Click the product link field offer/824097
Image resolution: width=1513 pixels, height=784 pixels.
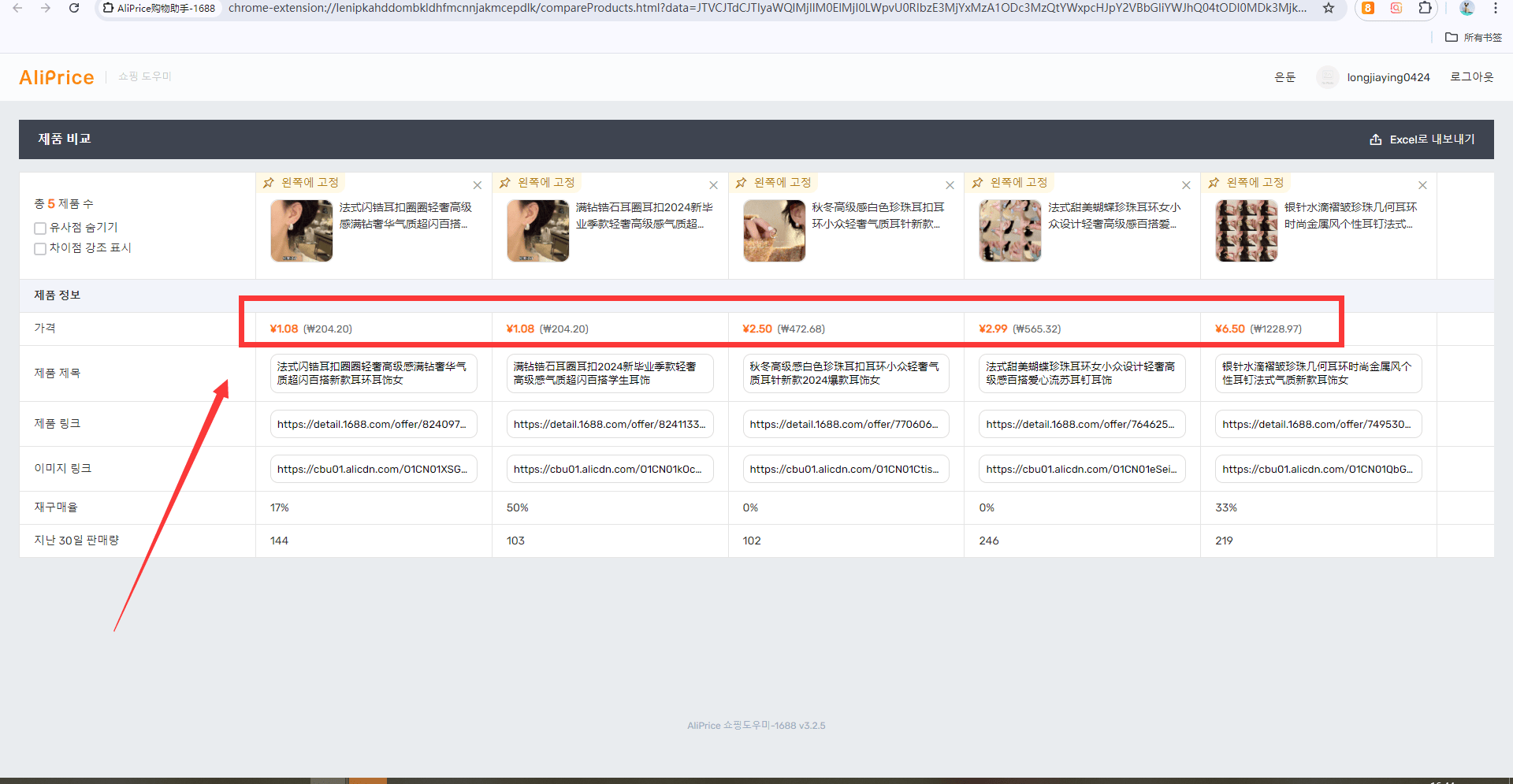click(x=374, y=424)
